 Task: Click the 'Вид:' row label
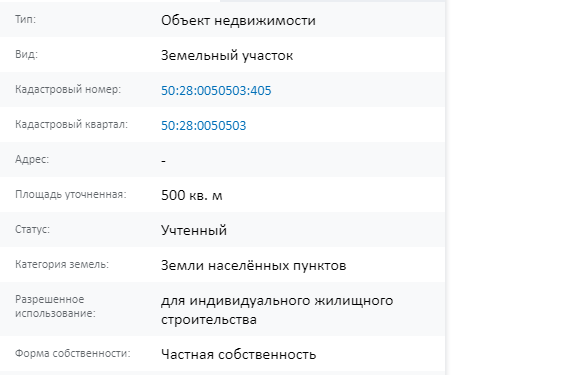coord(26,54)
